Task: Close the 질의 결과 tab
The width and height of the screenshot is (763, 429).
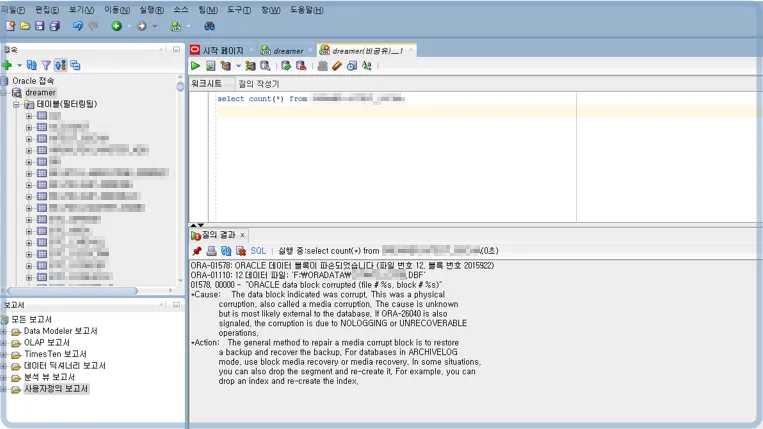Action: click(242, 235)
